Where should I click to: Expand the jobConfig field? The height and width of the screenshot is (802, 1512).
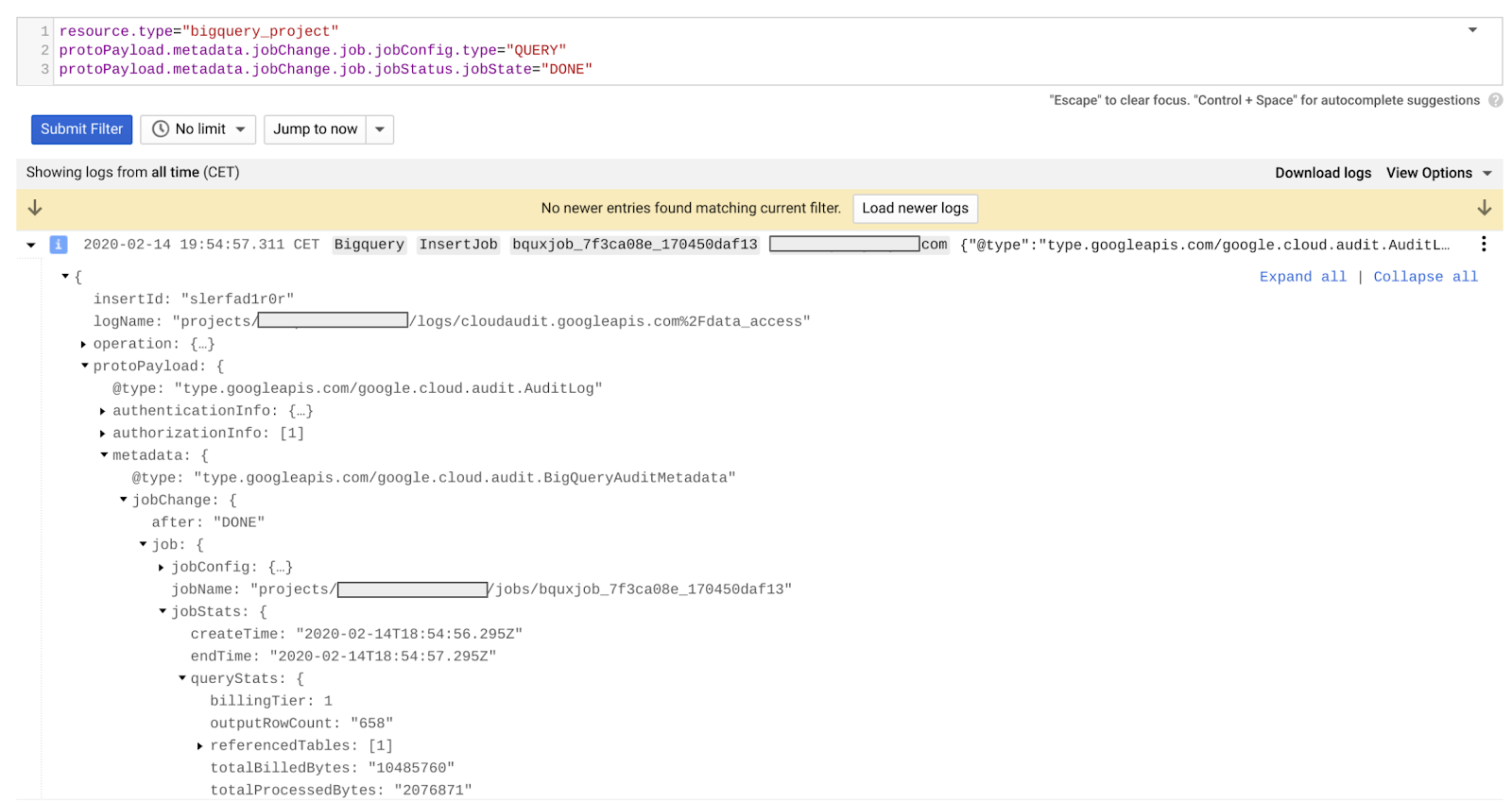pos(162,568)
